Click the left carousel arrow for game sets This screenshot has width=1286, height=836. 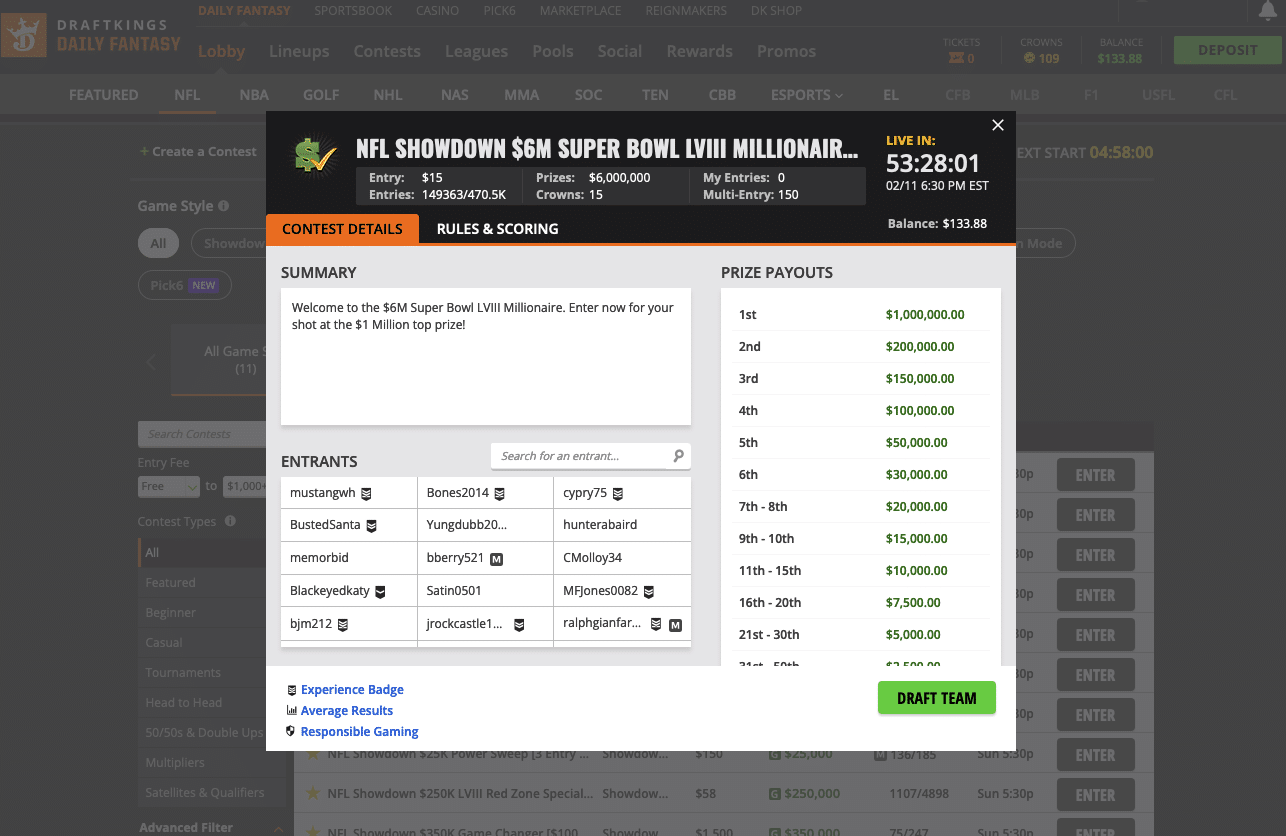click(151, 362)
